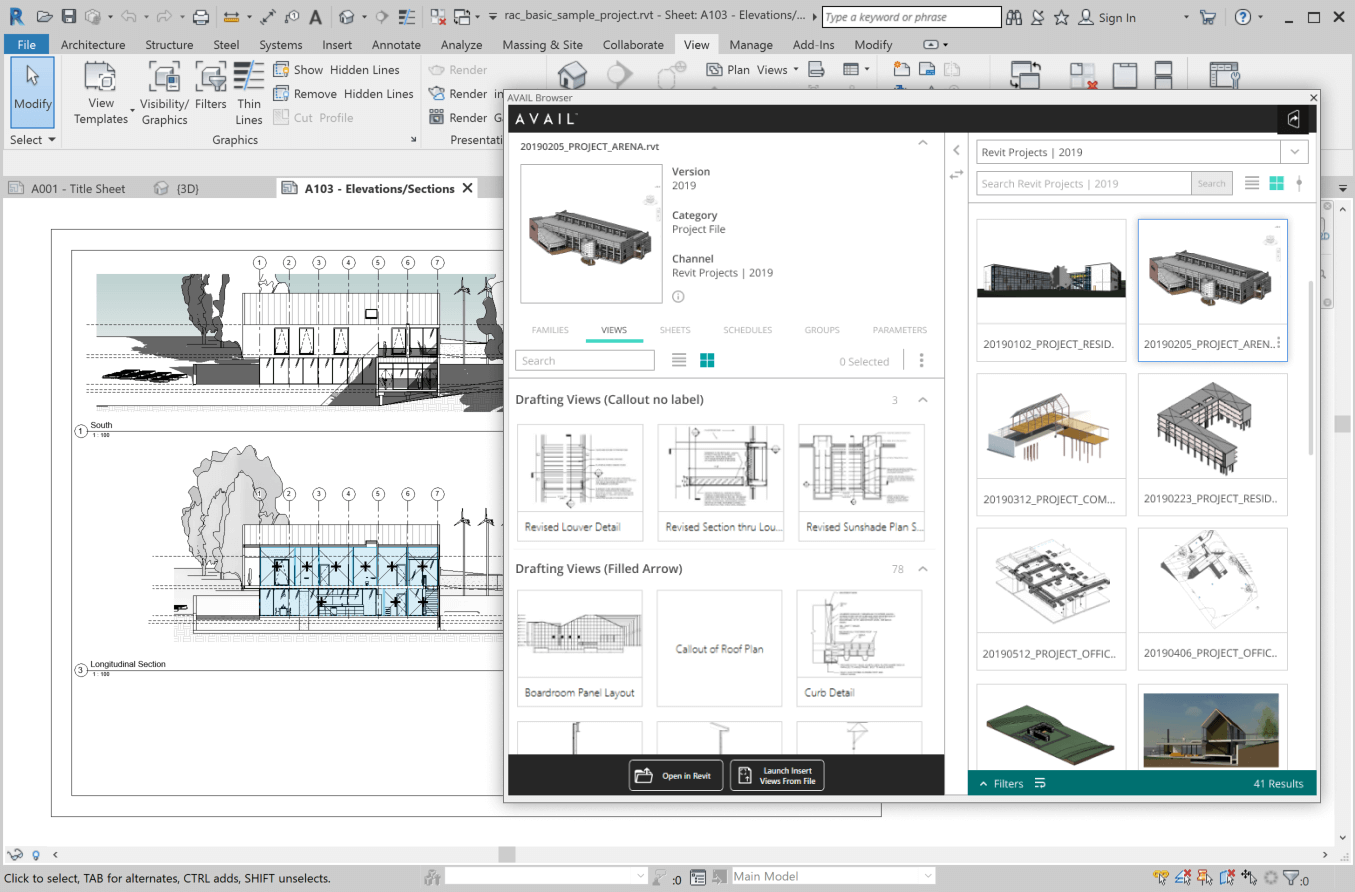Select Boardroom Panel Layout view thumbnail
The image size is (1355, 892).
point(580,648)
